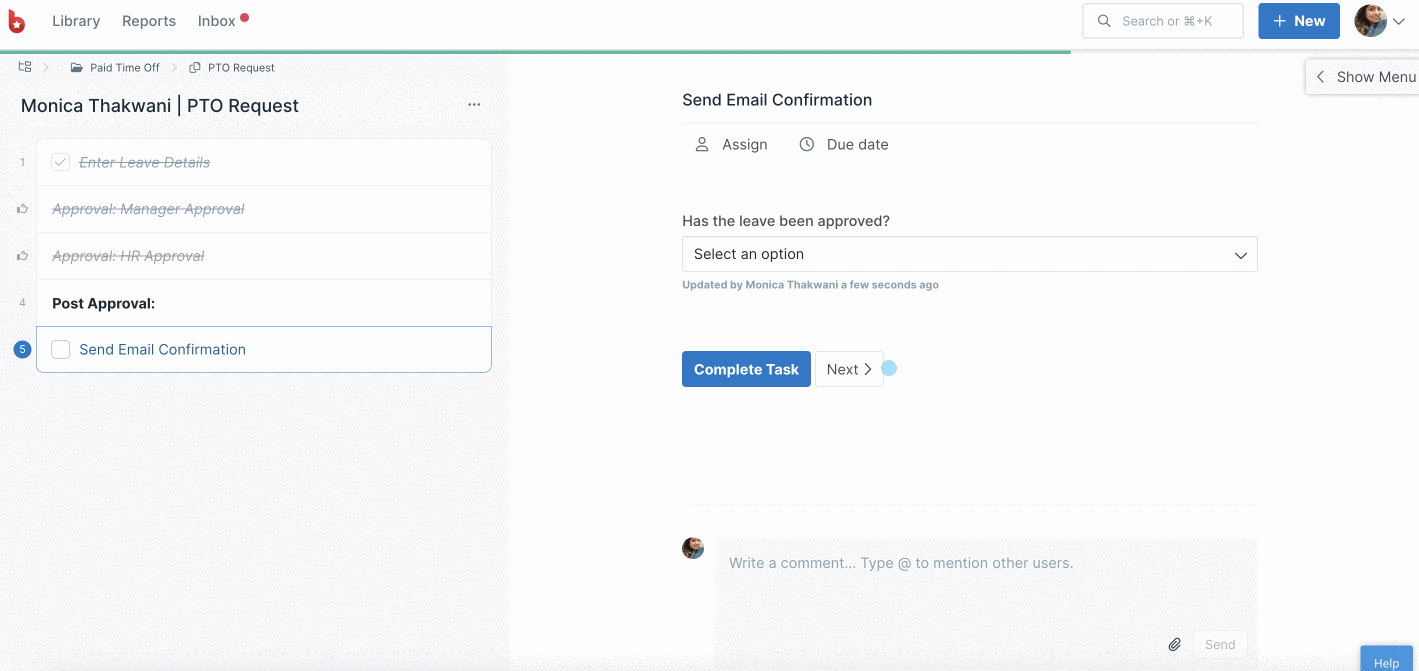The image size is (1419, 671).
Task: Click the search magnifier icon
Action: click(1104, 21)
